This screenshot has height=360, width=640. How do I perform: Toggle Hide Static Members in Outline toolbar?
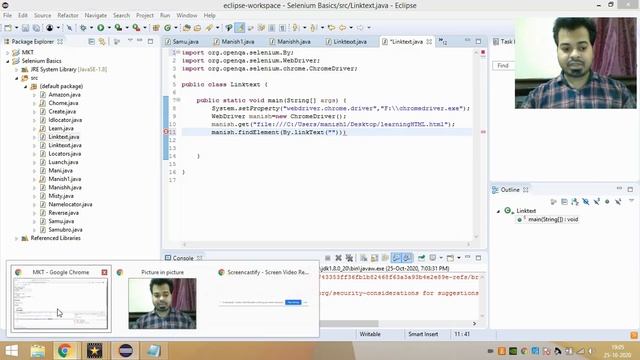[596, 202]
